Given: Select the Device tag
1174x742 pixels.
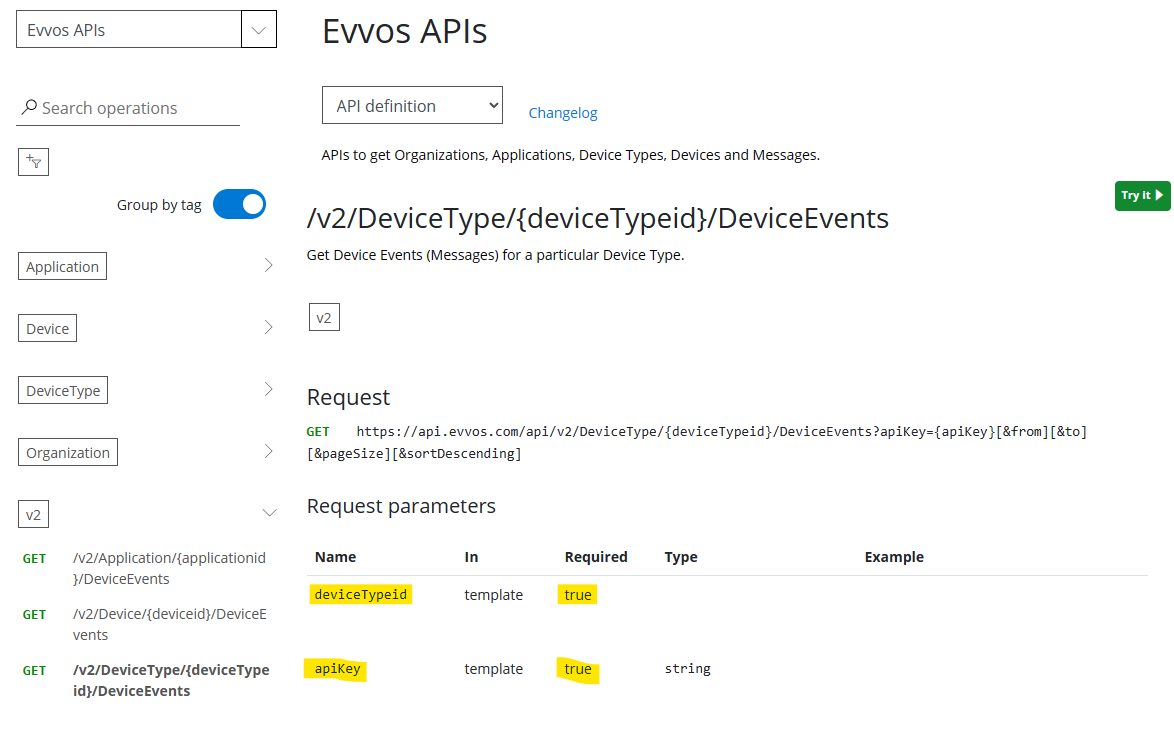Looking at the screenshot, I should (47, 329).
